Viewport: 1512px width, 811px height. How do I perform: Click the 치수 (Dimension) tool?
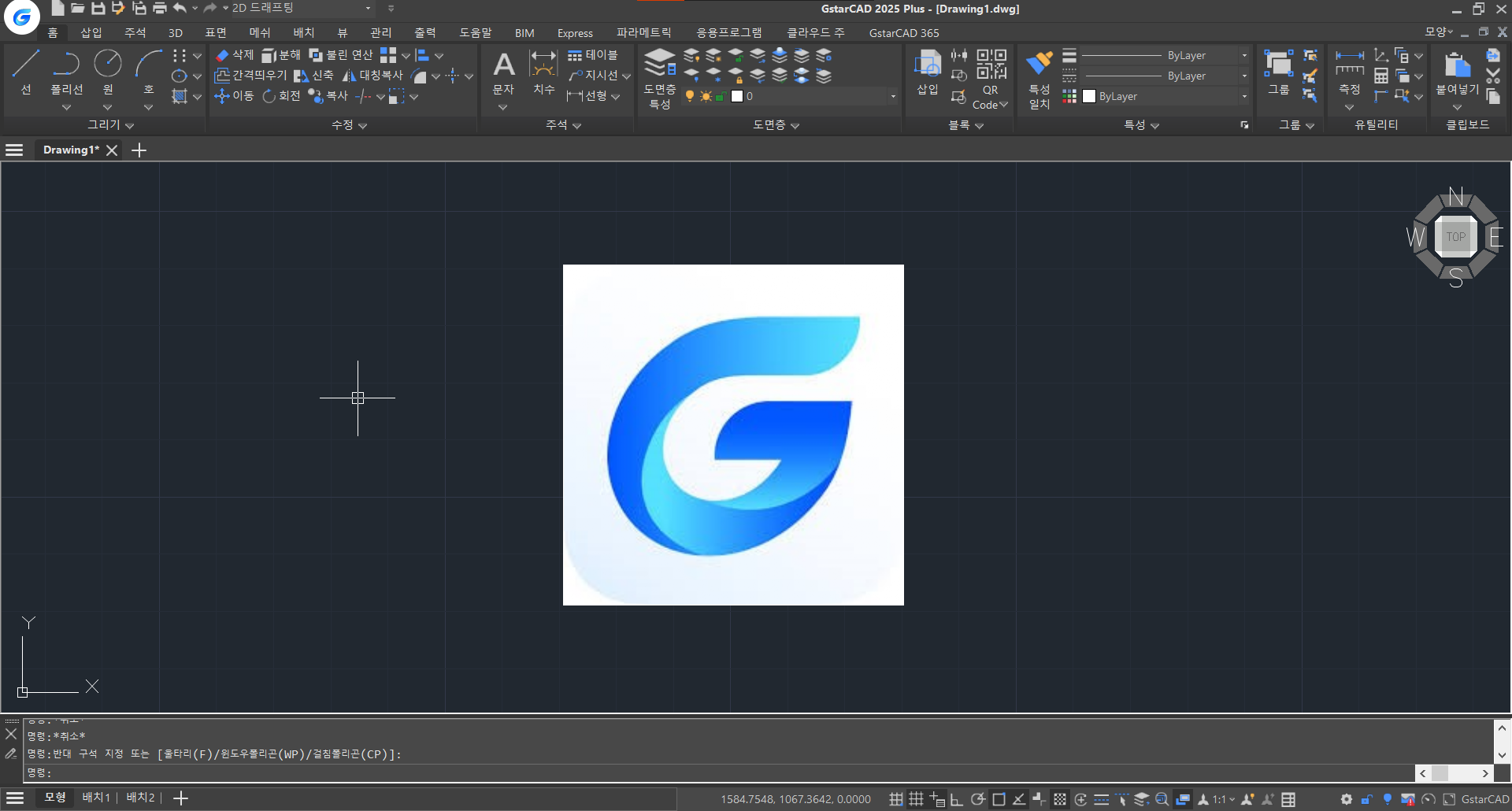point(543,72)
